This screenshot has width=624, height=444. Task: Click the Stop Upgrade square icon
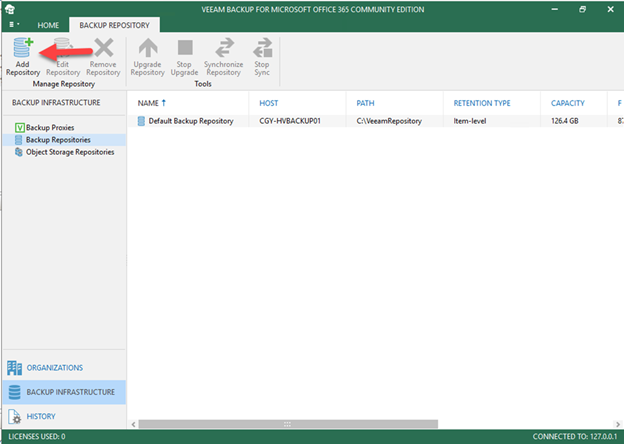(185, 48)
